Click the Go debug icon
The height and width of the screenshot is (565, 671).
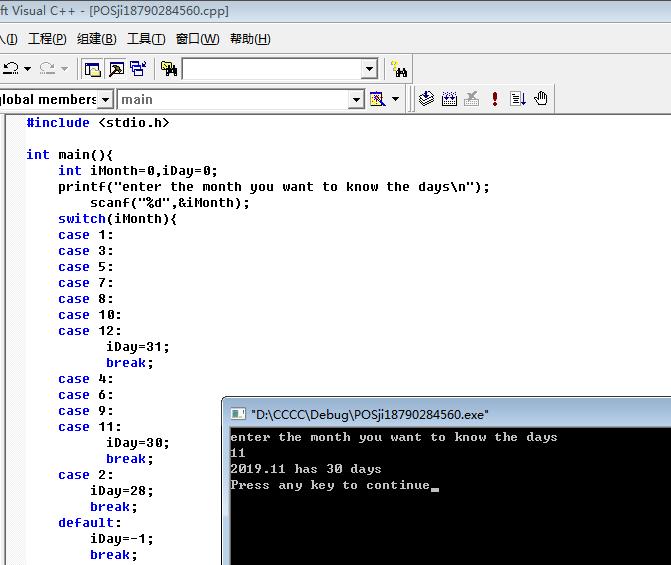tap(518, 99)
